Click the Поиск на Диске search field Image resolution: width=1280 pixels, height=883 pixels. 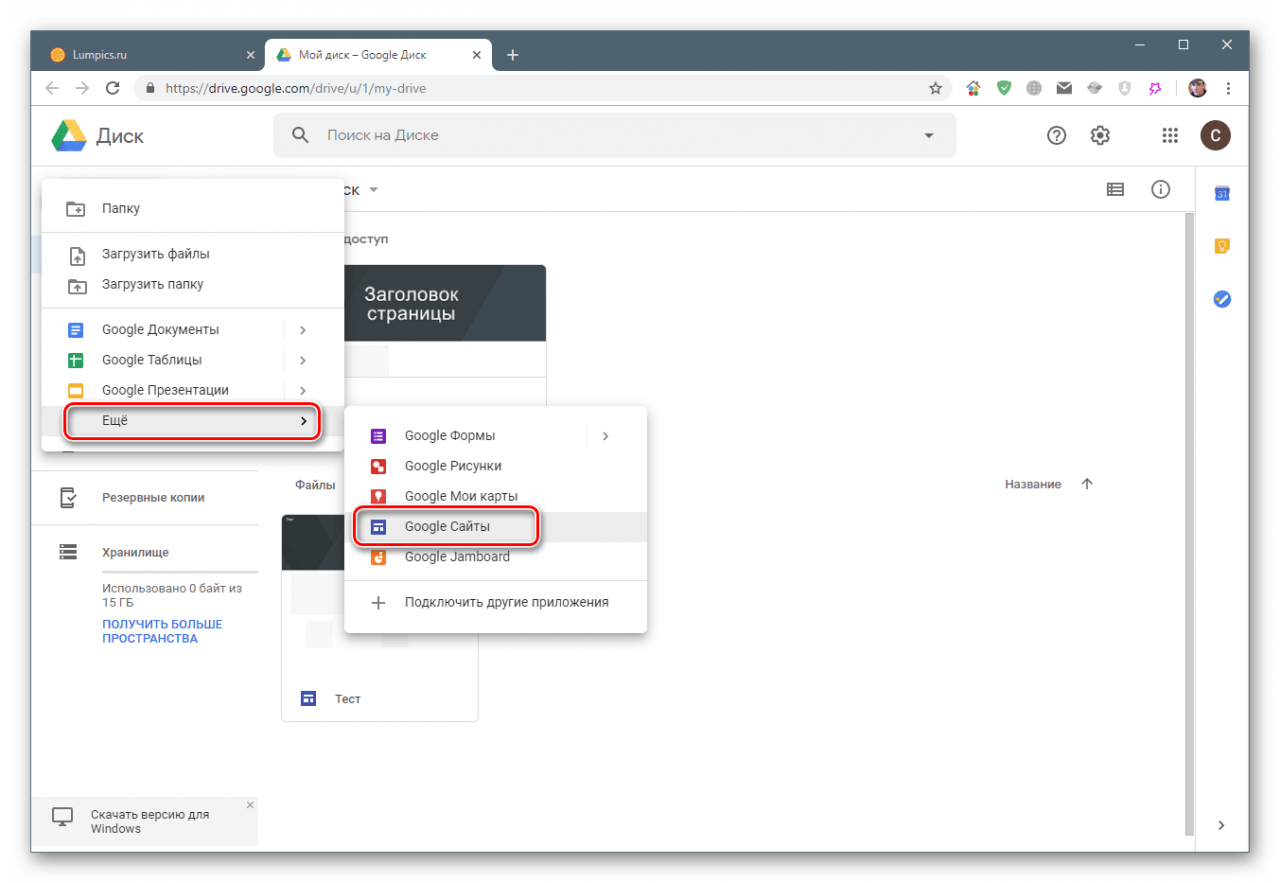point(615,135)
